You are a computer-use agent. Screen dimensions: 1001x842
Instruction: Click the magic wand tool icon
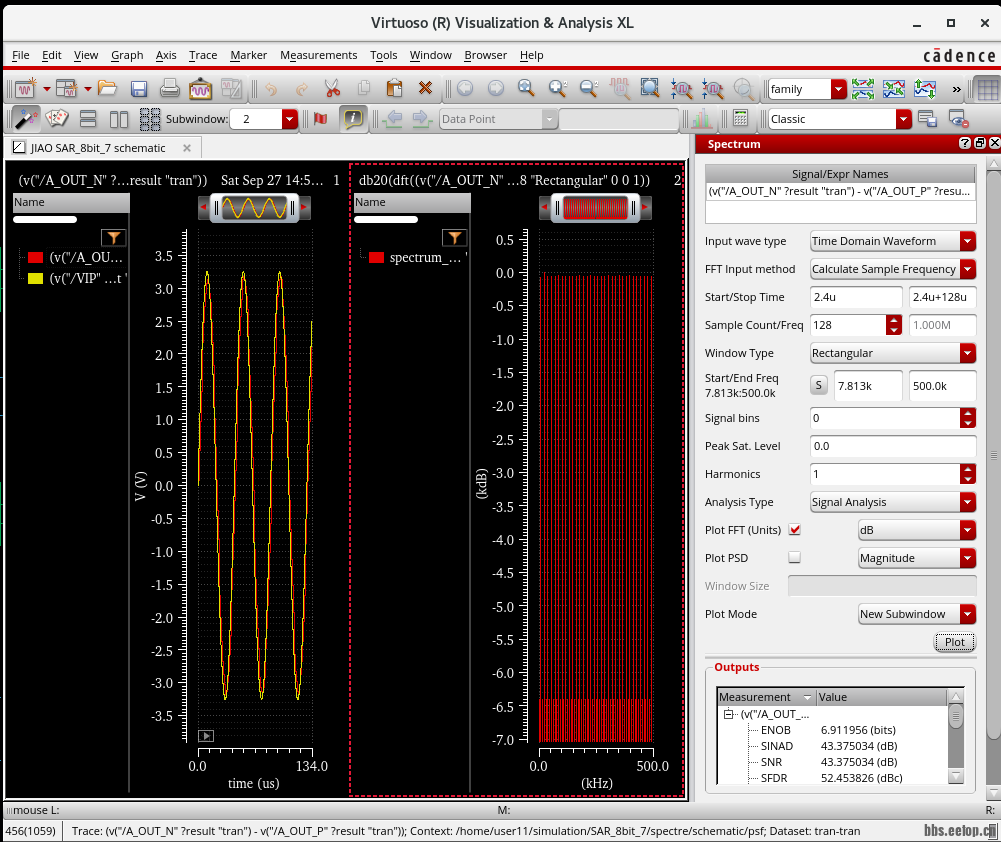26,119
